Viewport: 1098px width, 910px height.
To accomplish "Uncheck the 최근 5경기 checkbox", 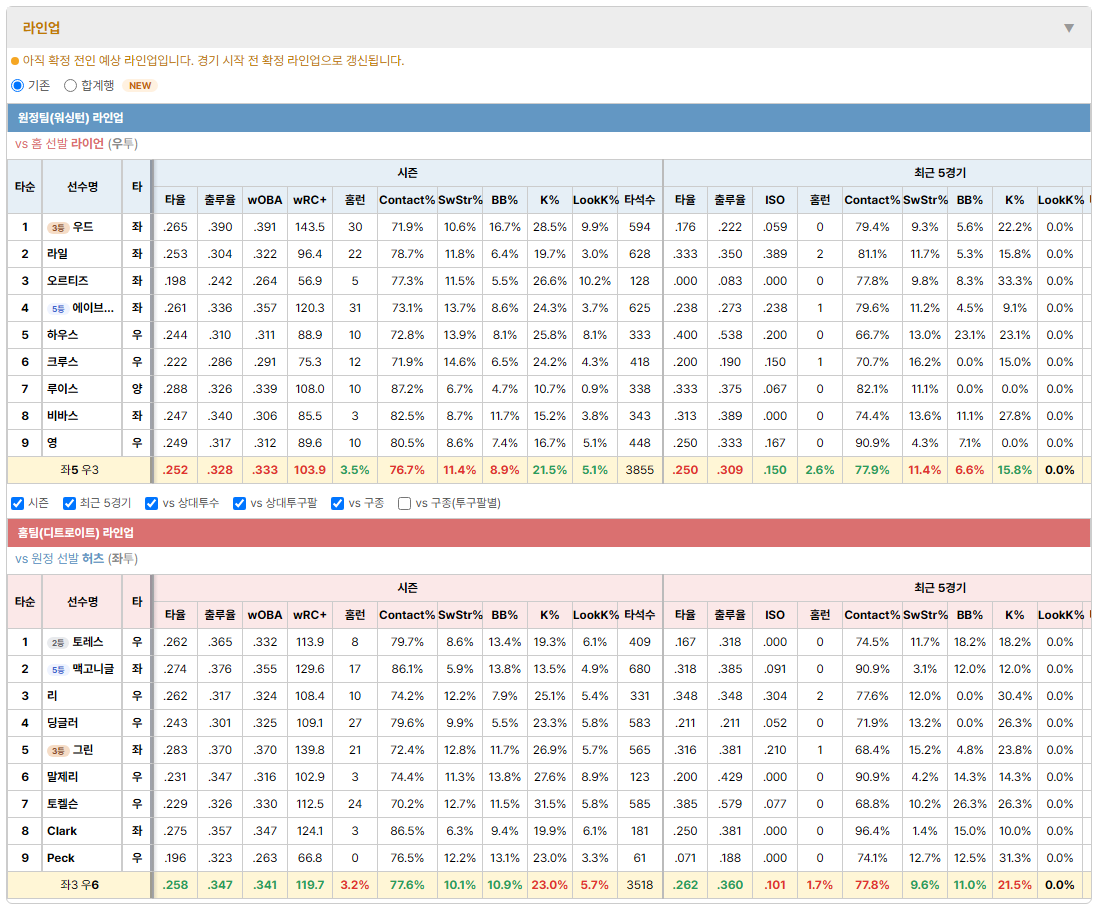I will pyautogui.click(x=69, y=503).
